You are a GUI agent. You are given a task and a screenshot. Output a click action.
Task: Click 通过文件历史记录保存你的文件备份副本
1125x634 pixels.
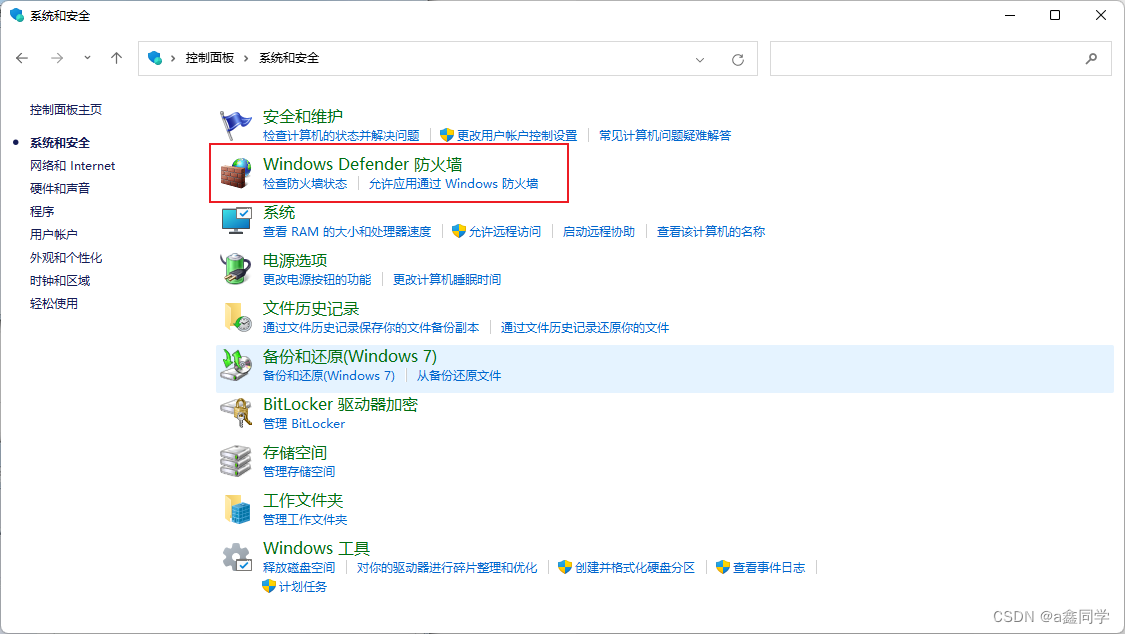[371, 328]
